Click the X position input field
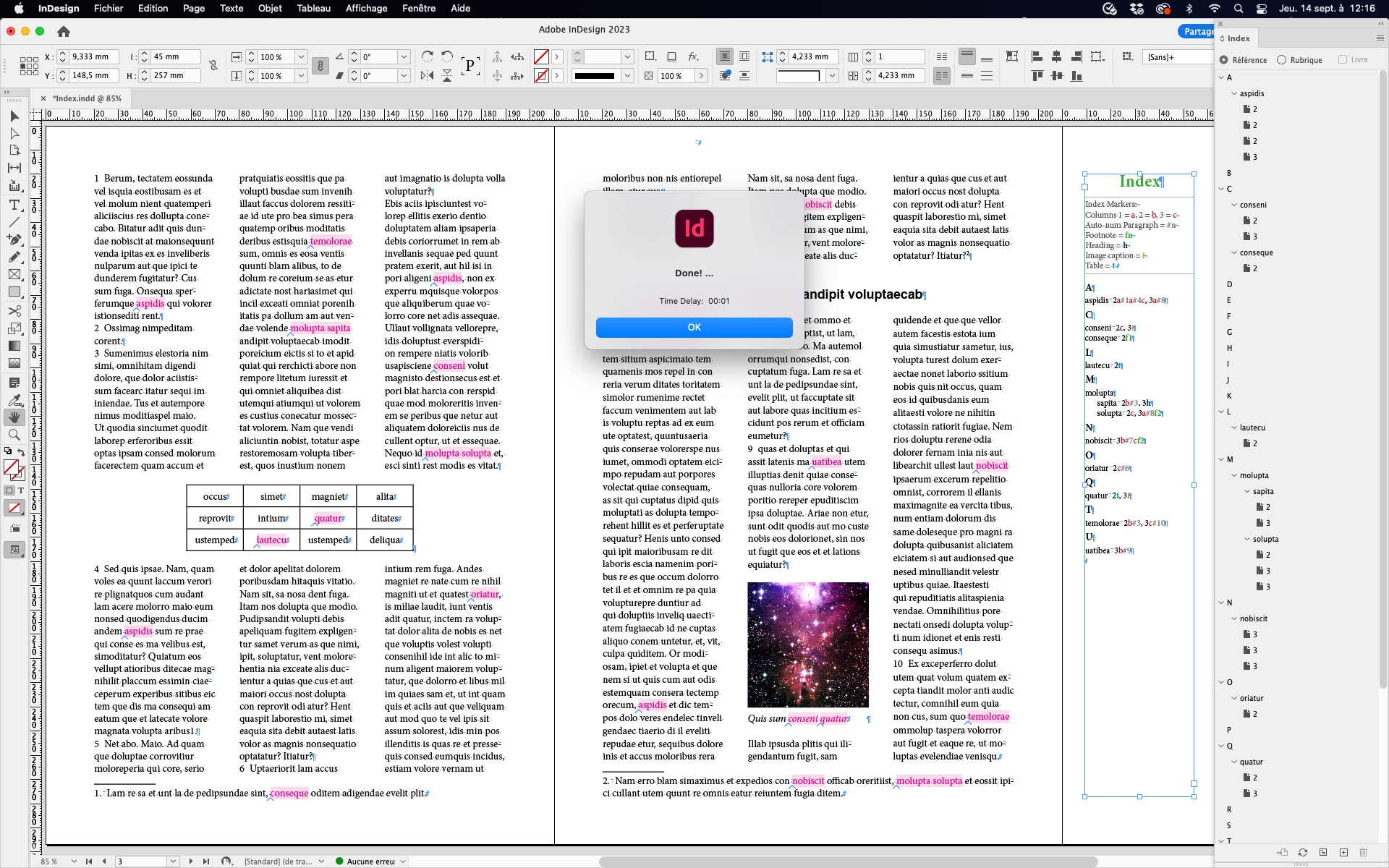 pyautogui.click(x=92, y=57)
